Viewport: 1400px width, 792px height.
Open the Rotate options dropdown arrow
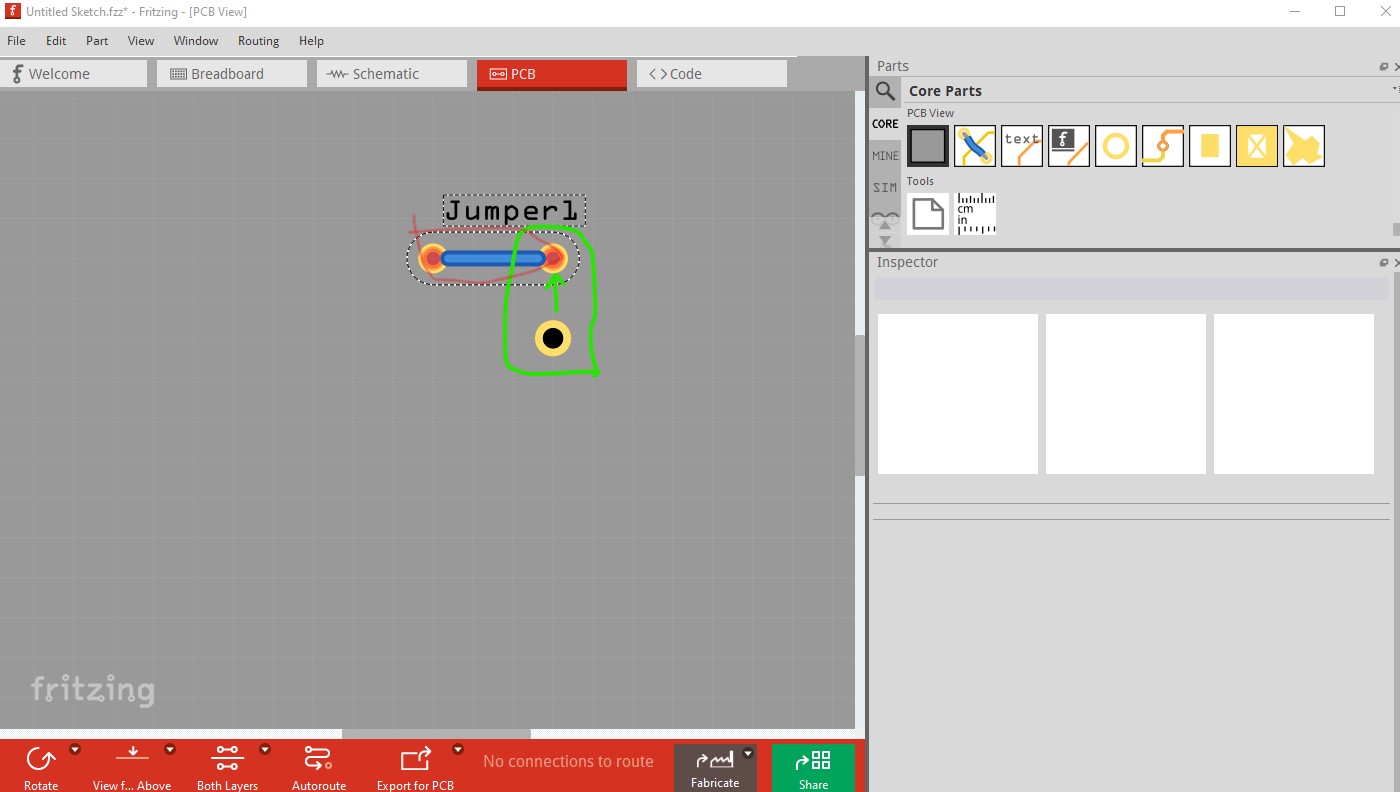[75, 749]
